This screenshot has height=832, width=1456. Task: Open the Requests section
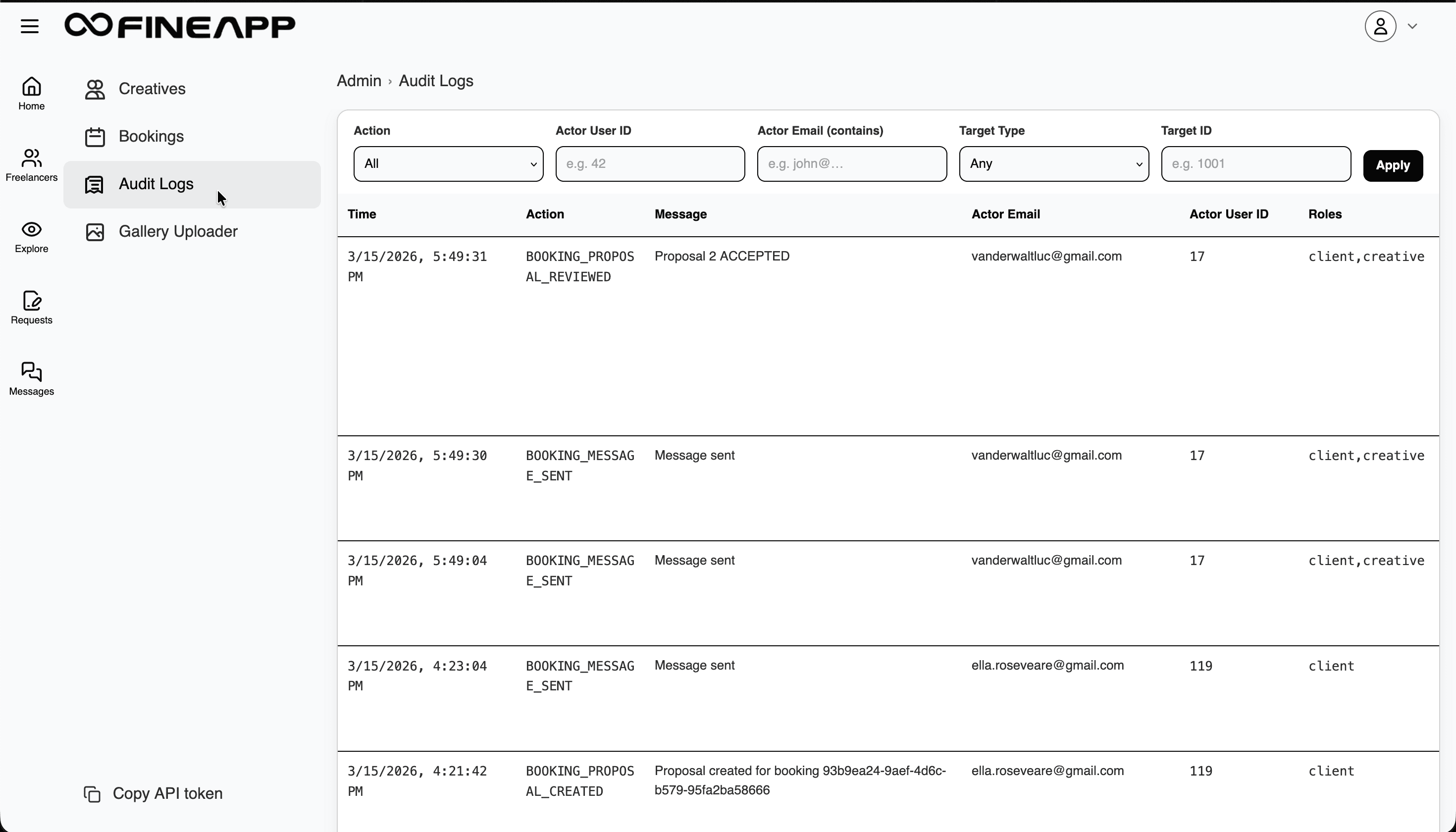click(x=31, y=308)
